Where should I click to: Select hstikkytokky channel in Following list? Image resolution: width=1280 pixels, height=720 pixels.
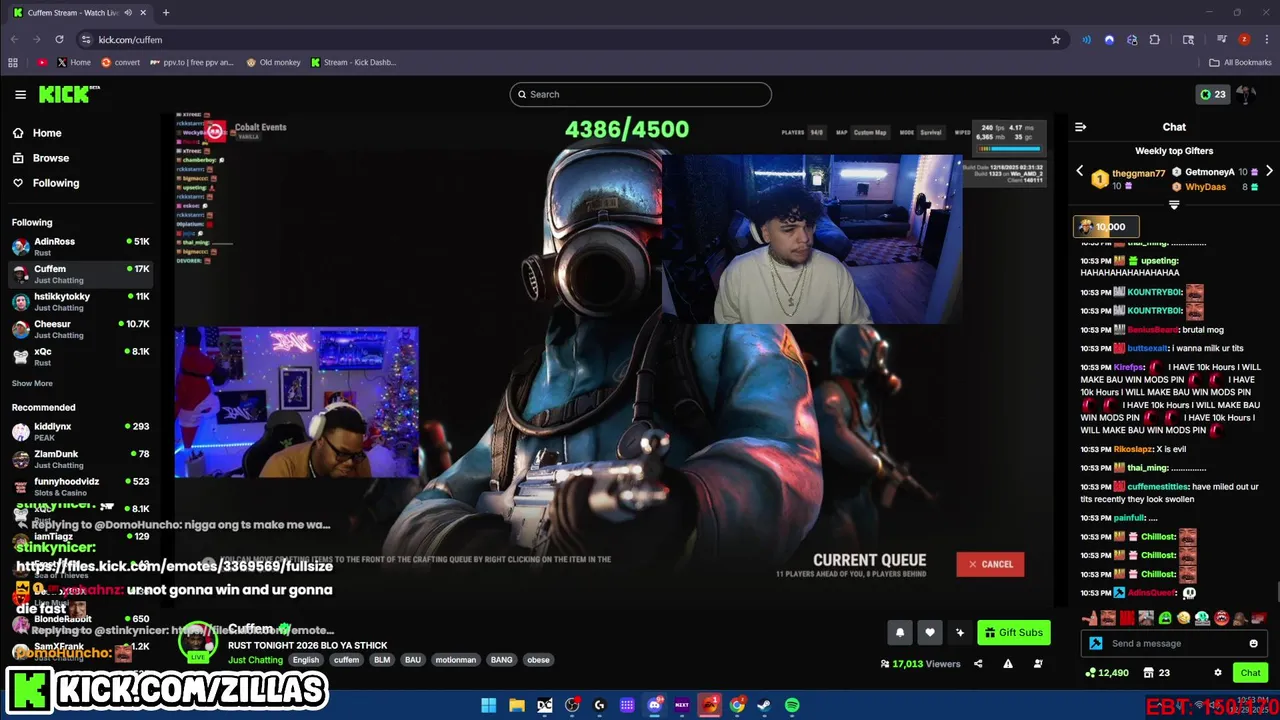point(80,301)
